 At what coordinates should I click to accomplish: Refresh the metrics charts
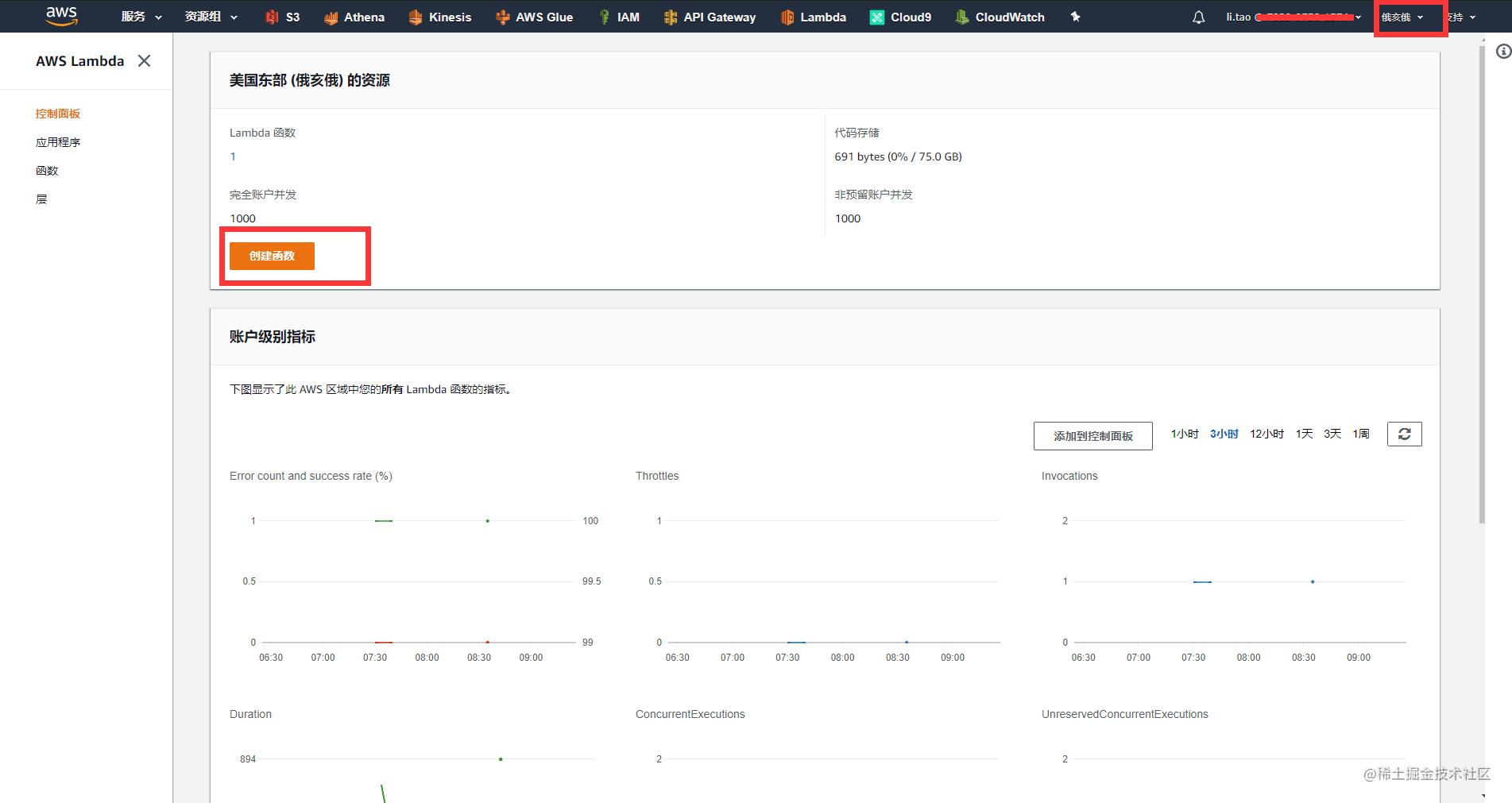[x=1404, y=434]
